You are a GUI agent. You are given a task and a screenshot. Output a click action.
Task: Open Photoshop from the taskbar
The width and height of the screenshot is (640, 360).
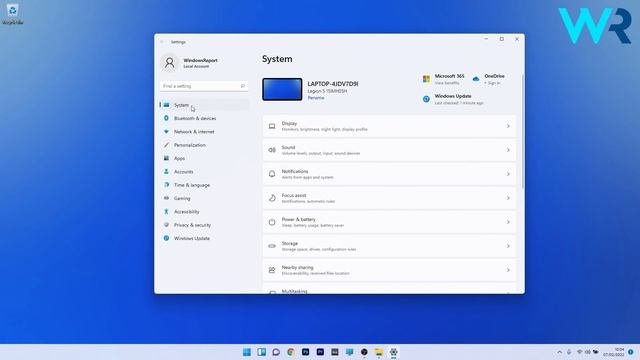tap(305, 352)
